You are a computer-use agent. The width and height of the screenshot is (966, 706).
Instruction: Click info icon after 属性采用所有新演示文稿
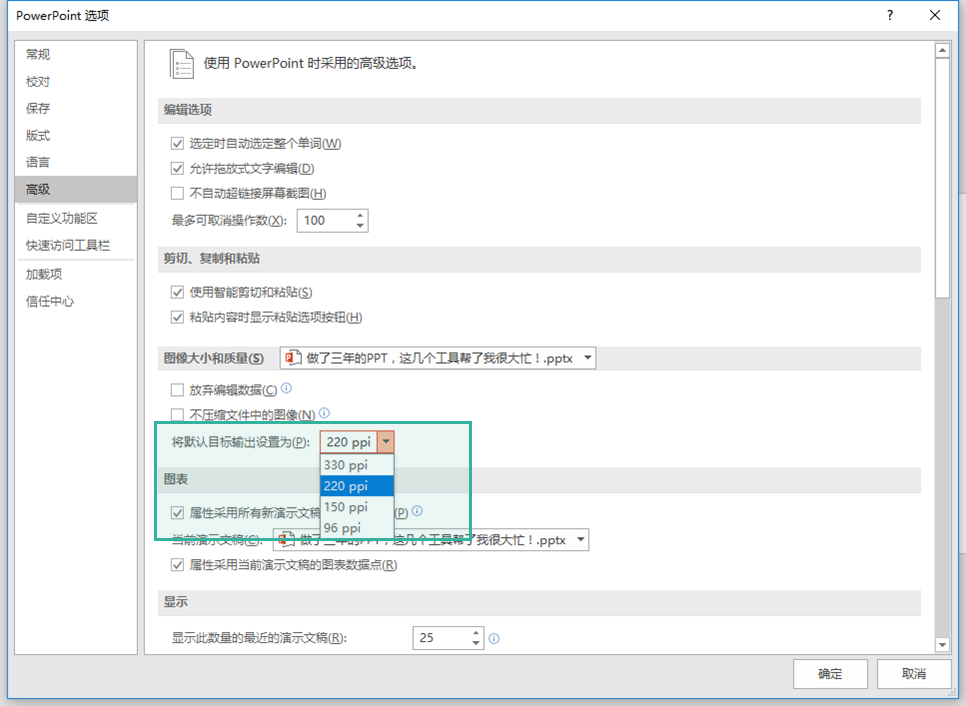pos(417,511)
